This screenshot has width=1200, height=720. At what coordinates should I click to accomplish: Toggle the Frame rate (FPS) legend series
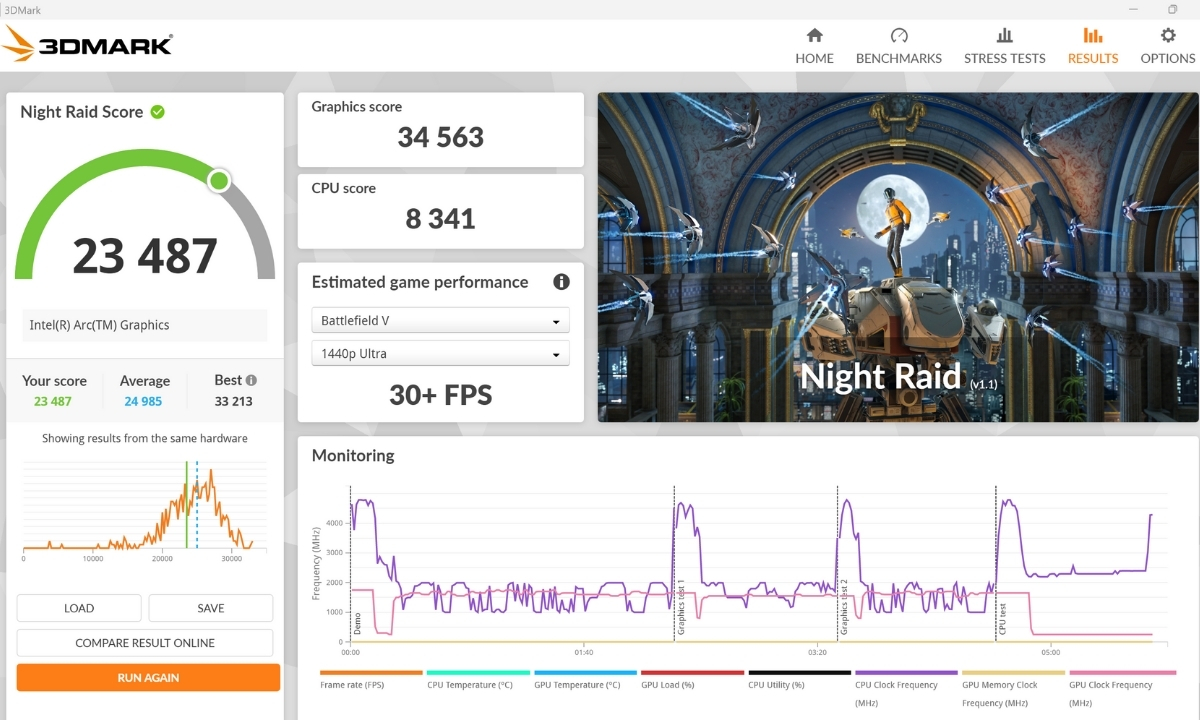[x=371, y=680]
